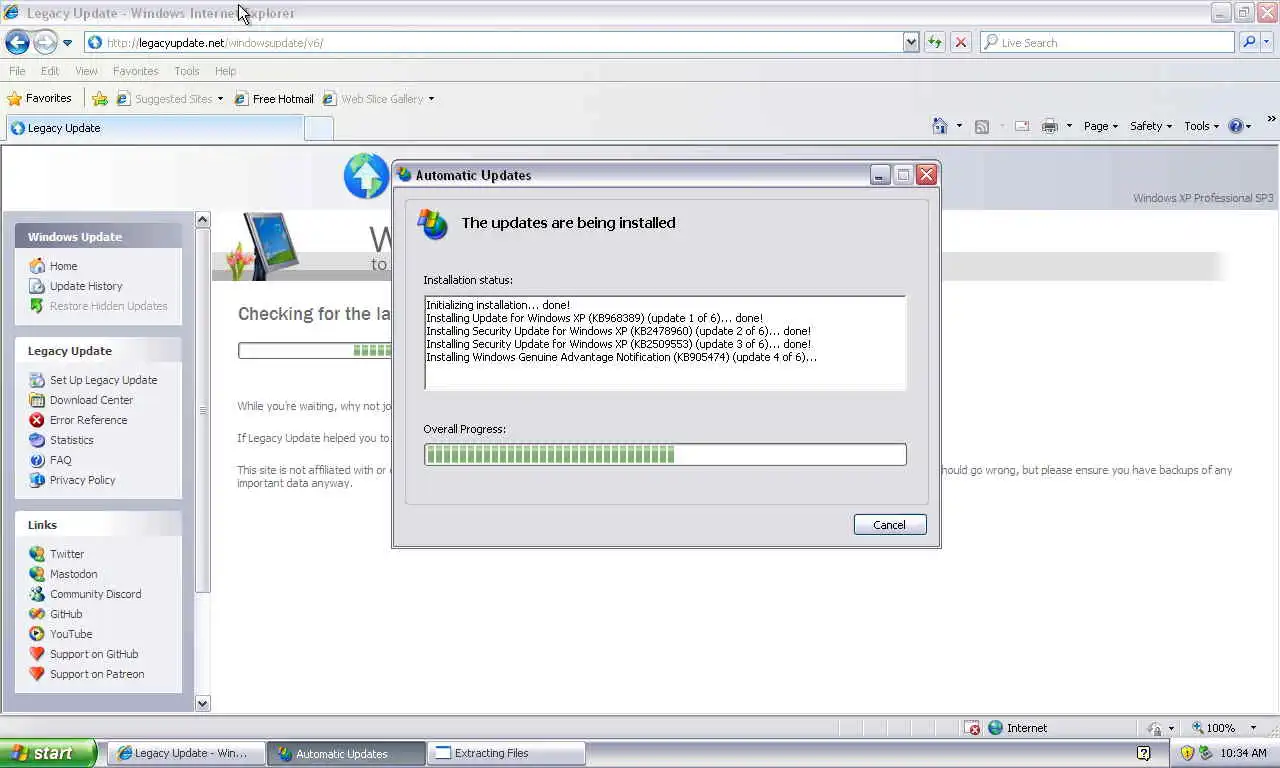This screenshot has width=1280, height=768.
Task: Cancel the Automatic Updates installation
Action: point(890,525)
